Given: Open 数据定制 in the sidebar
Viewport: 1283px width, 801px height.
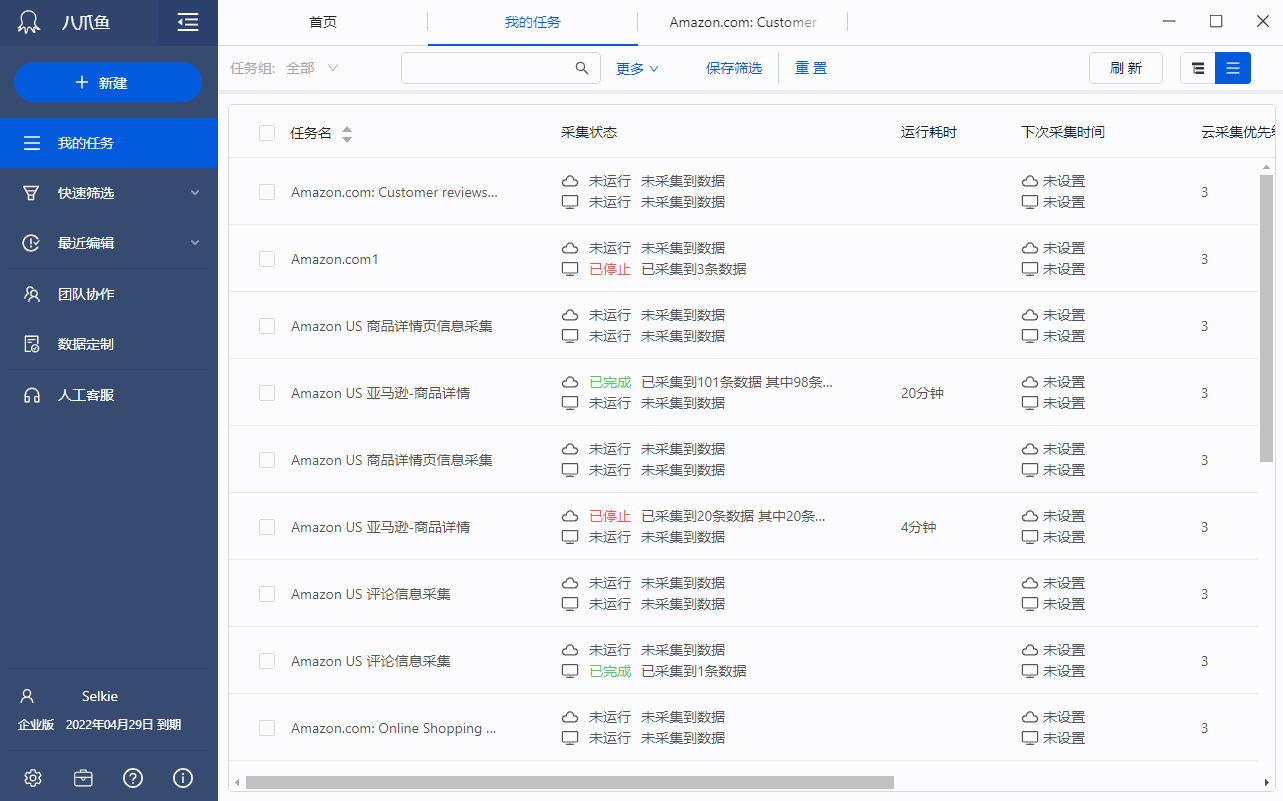Looking at the screenshot, I should 109,344.
